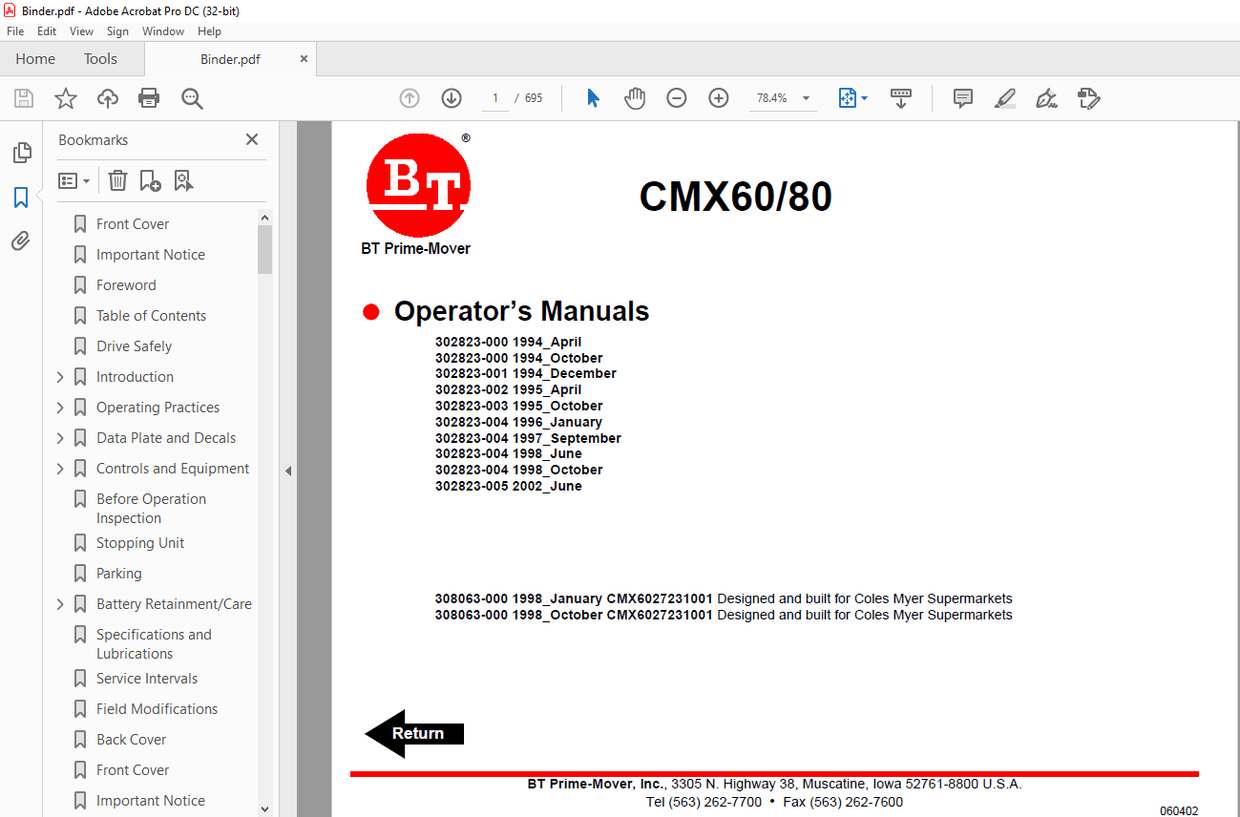Switch to the Tools tab
1240x817 pixels.
tap(100, 59)
